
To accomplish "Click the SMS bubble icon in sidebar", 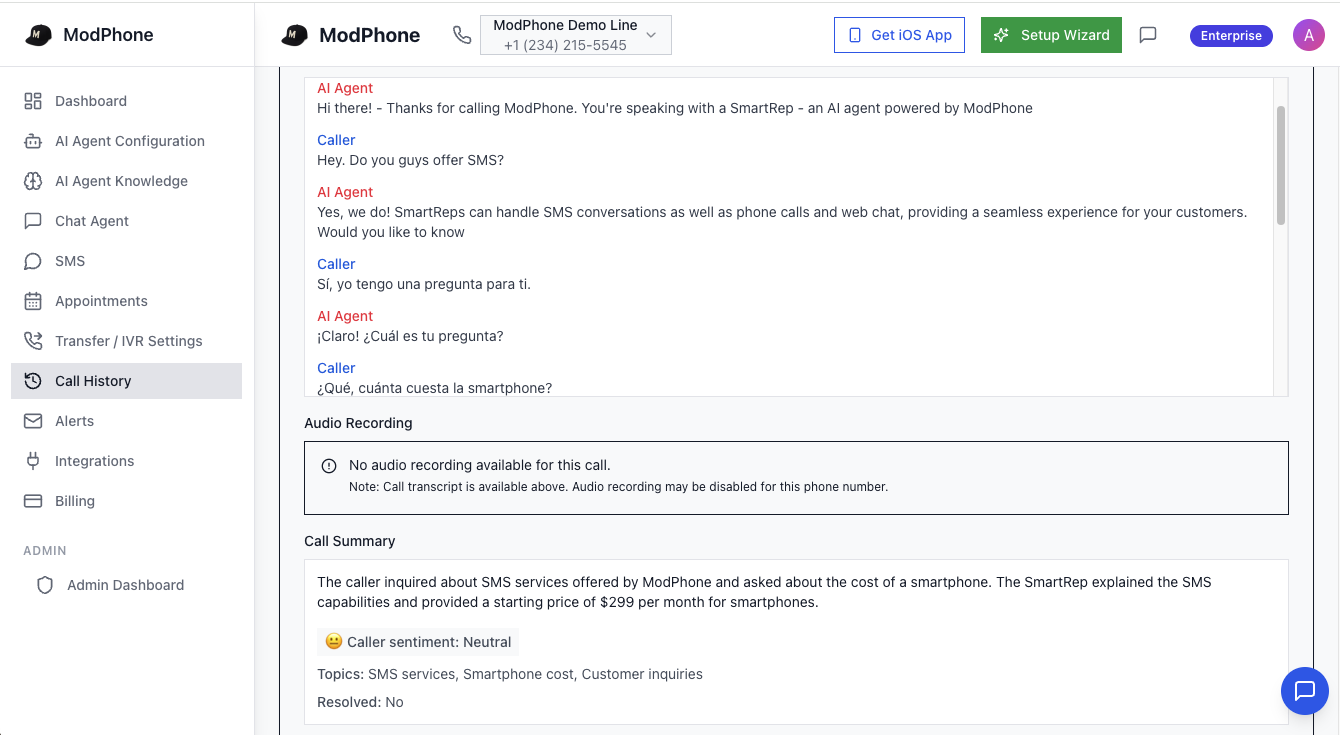I will 33,261.
